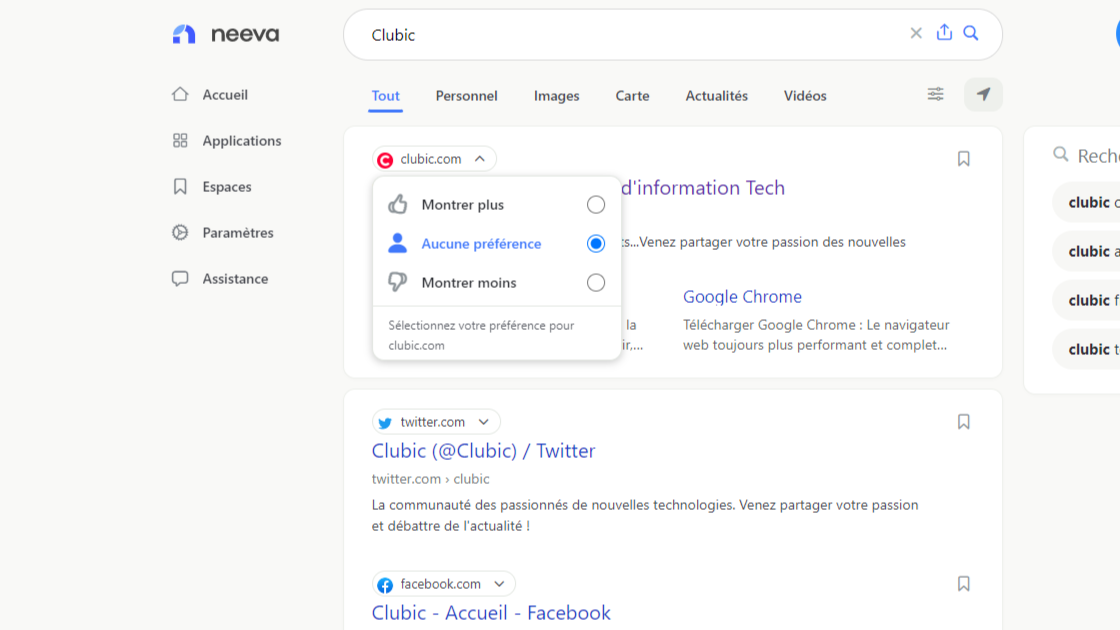Run the search with the magnifier icon
The width and height of the screenshot is (1120, 630).
pos(971,34)
